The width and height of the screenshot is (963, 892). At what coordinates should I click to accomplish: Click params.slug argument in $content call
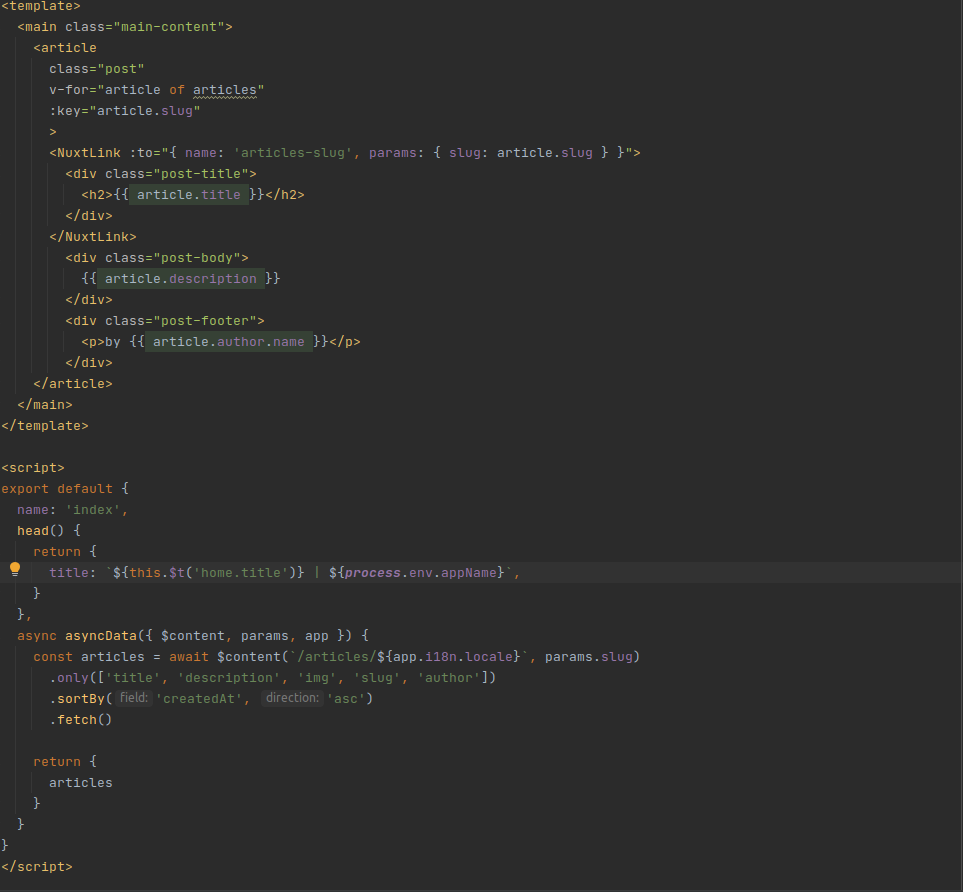click(x=588, y=657)
